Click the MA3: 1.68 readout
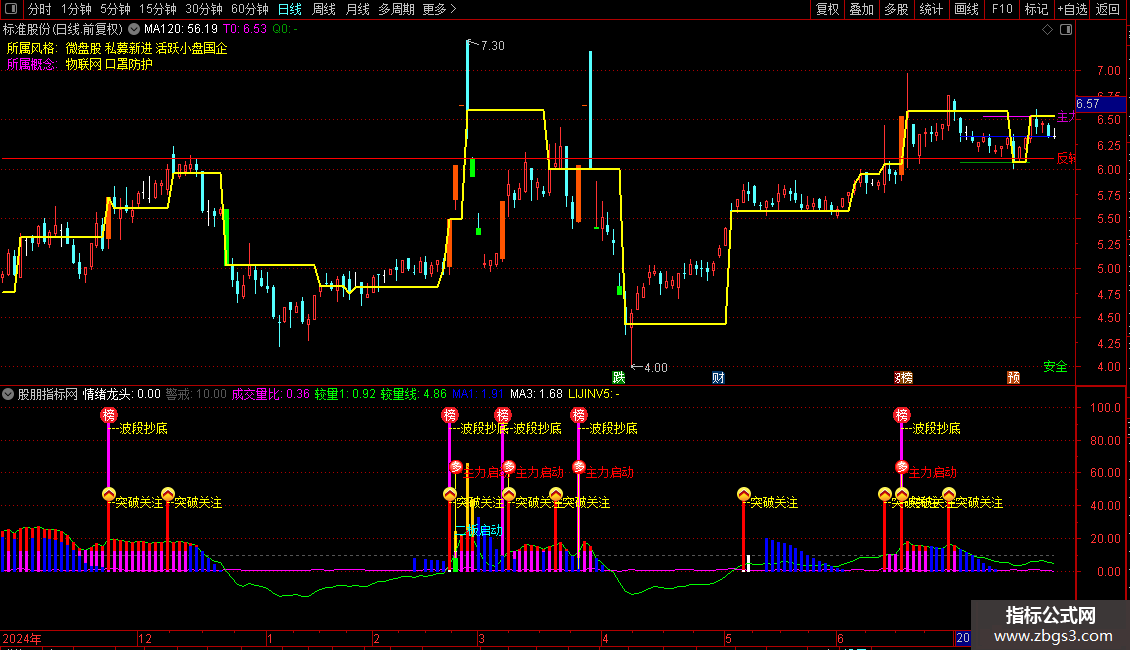The width and height of the screenshot is (1130, 650). click(x=536, y=394)
